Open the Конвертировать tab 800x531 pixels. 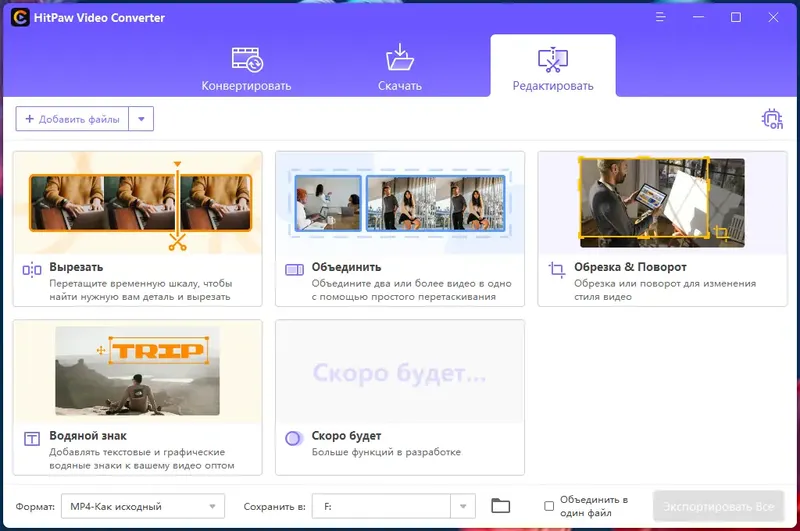click(246, 68)
